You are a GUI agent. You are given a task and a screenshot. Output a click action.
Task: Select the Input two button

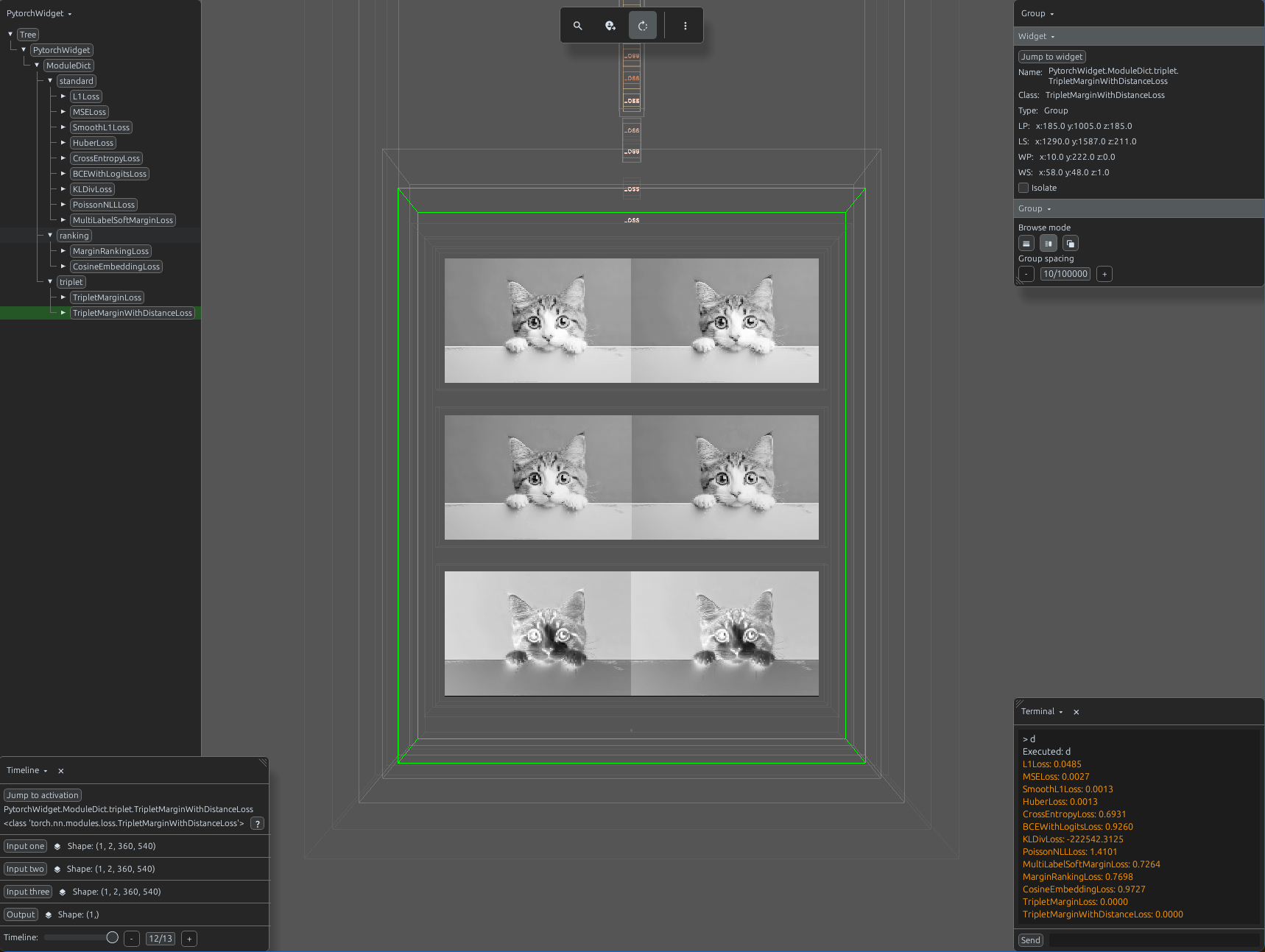[x=25, y=870]
